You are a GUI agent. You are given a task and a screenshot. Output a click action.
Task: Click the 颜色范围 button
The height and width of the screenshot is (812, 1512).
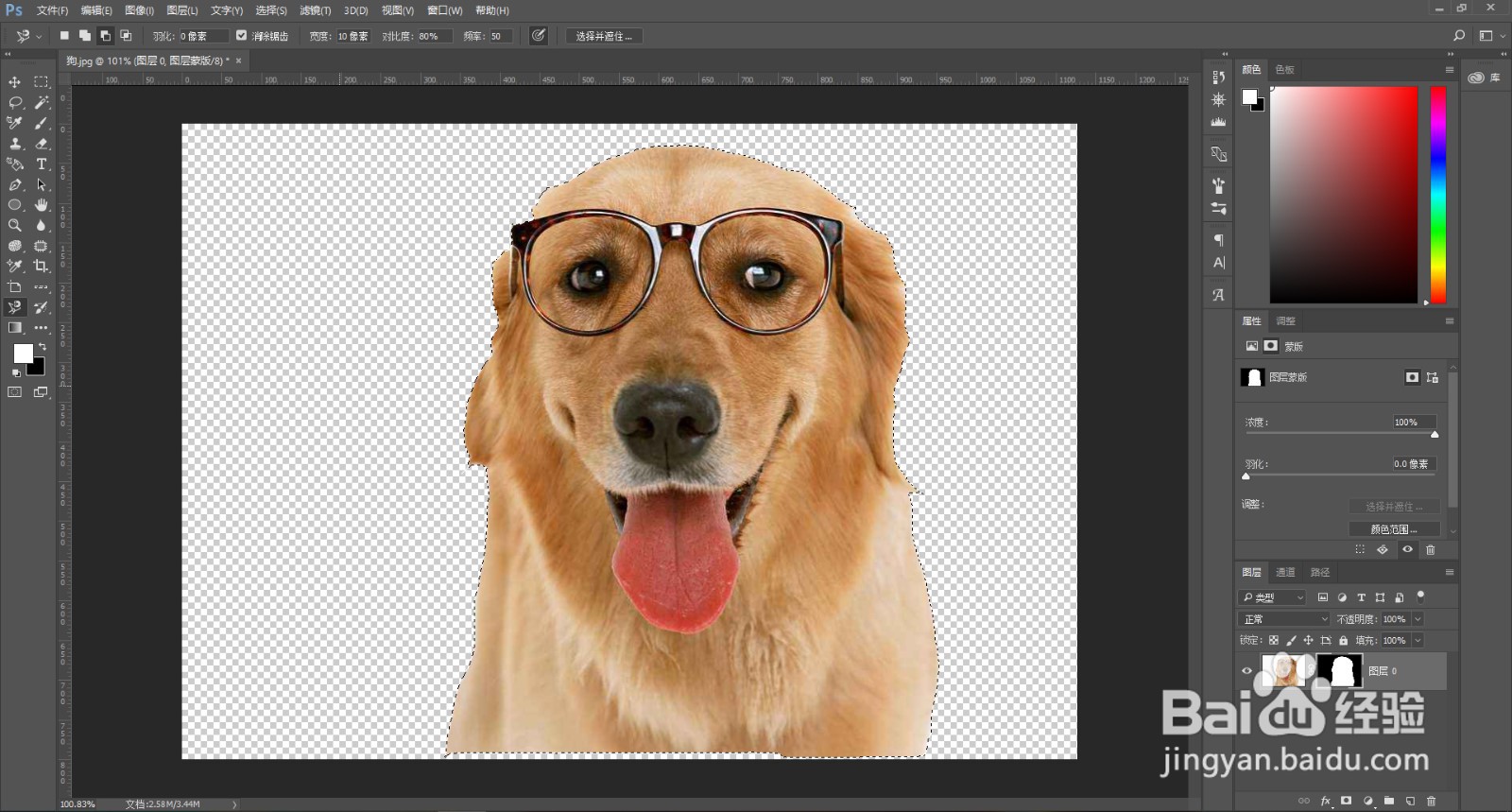click(1394, 529)
